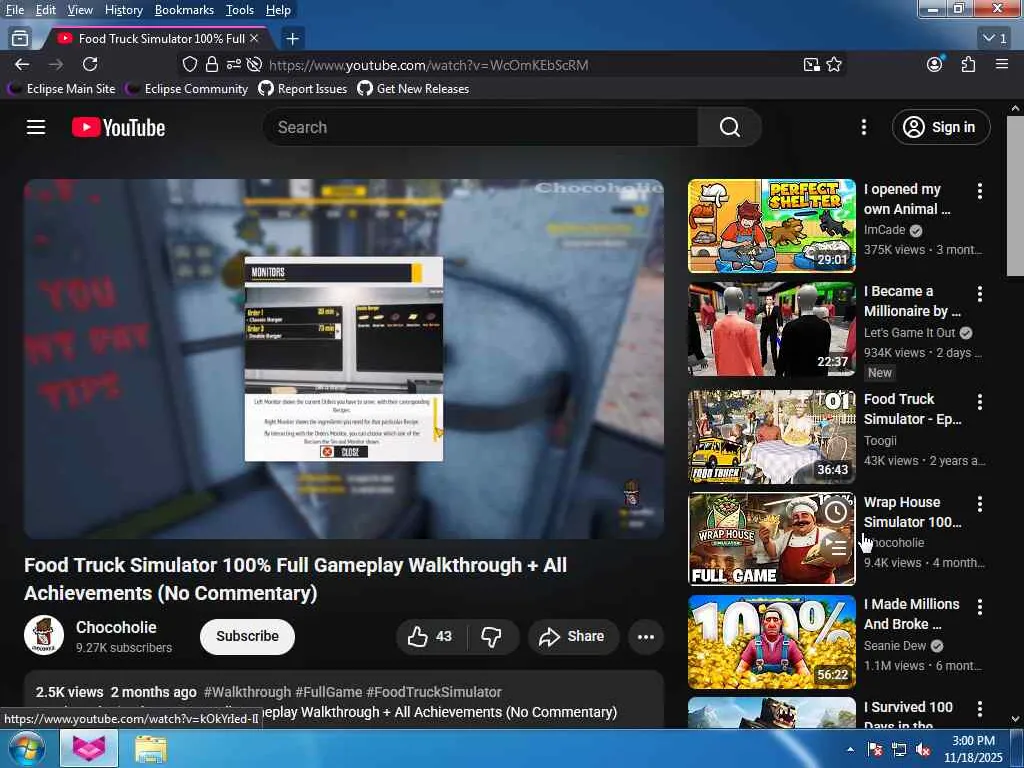Open Eclipse Community bookmark

click(187, 89)
